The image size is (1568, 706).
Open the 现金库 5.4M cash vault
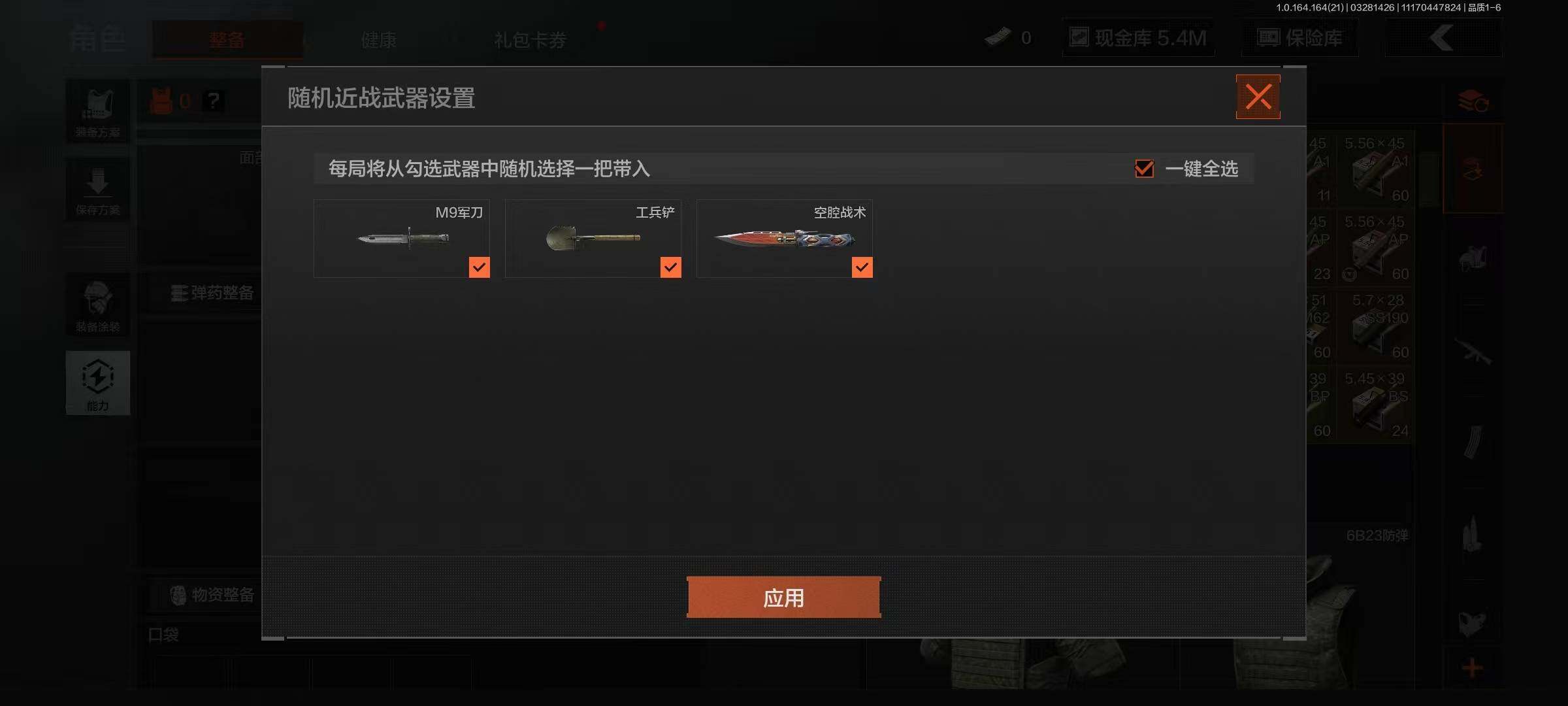[x=1138, y=38]
